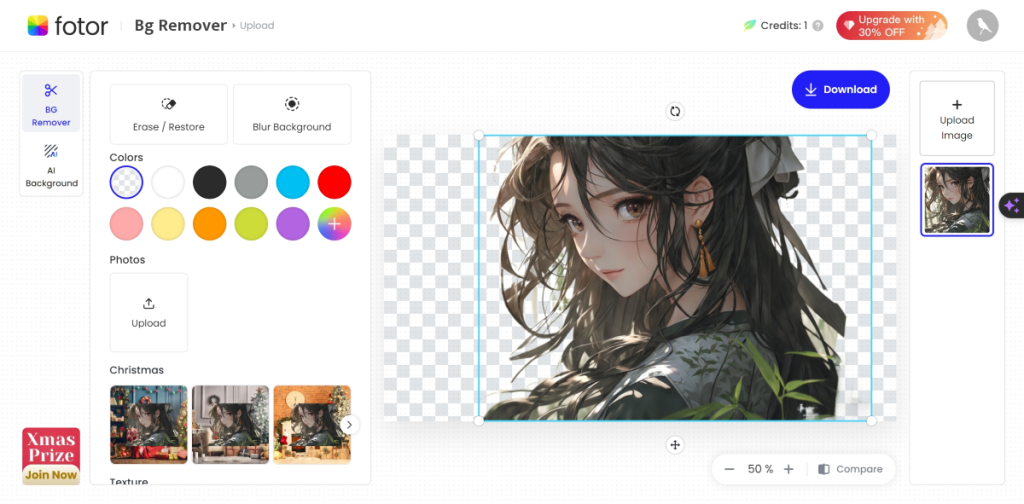Image resolution: width=1024 pixels, height=504 pixels.
Task: Show more Christmas backgrounds with the arrow
Action: pos(349,425)
